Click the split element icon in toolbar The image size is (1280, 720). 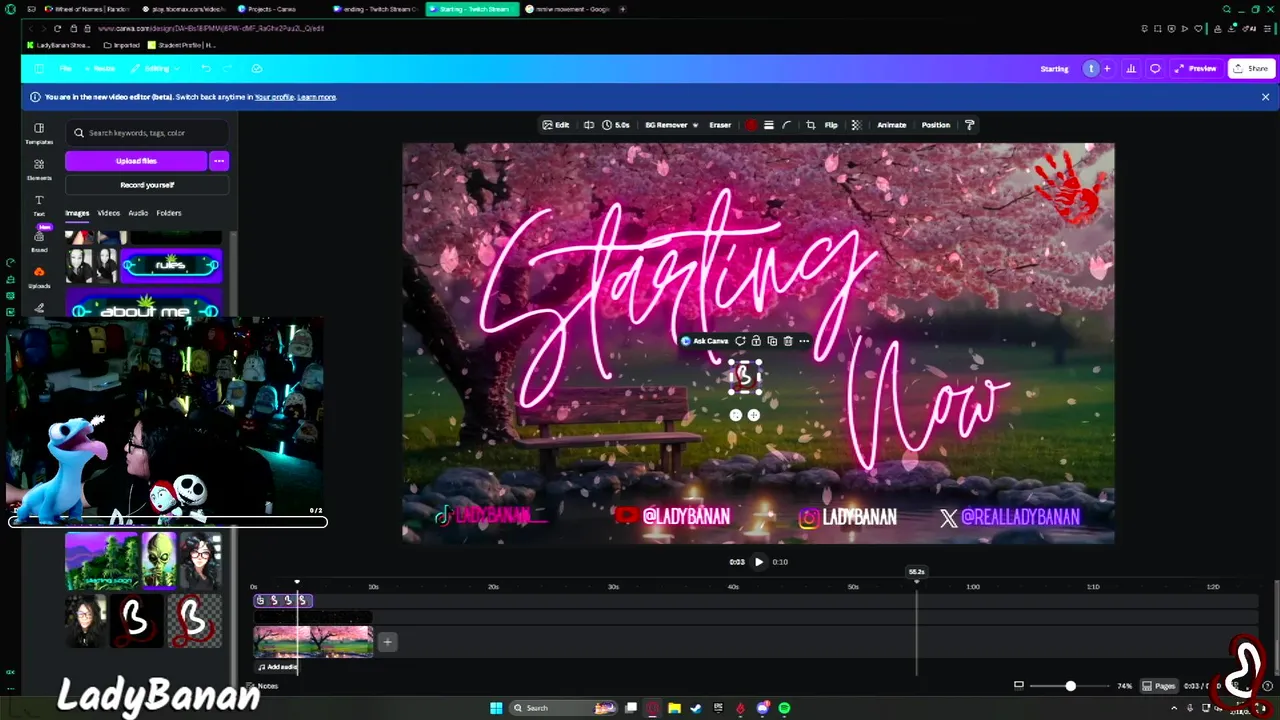click(589, 125)
